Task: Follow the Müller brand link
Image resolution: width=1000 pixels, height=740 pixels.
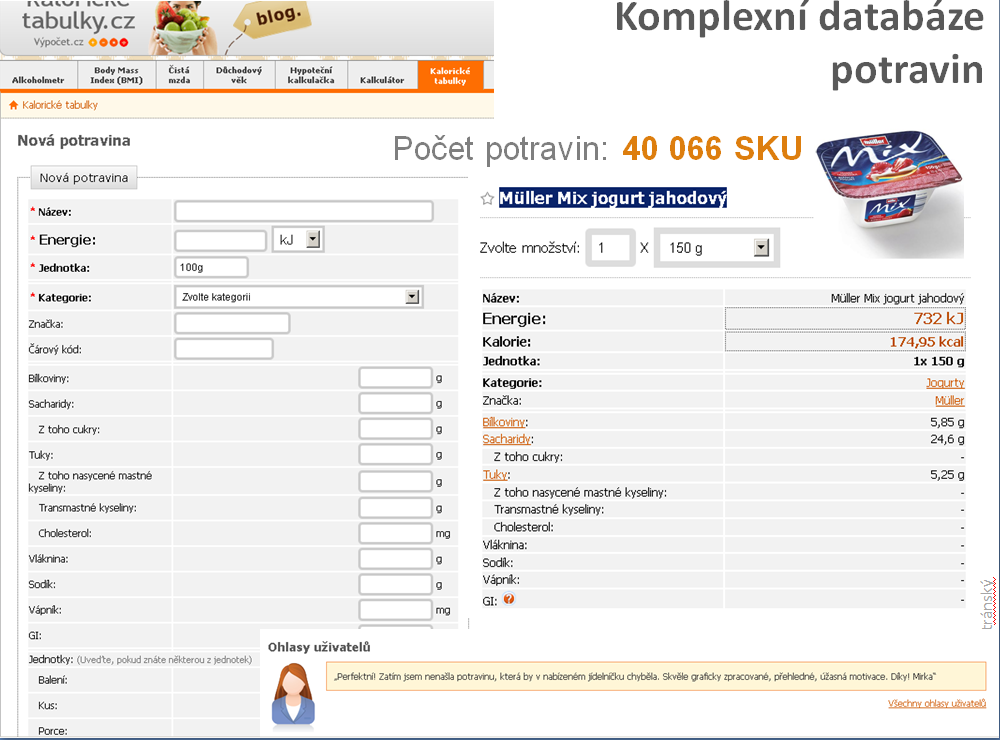Action: coord(950,401)
